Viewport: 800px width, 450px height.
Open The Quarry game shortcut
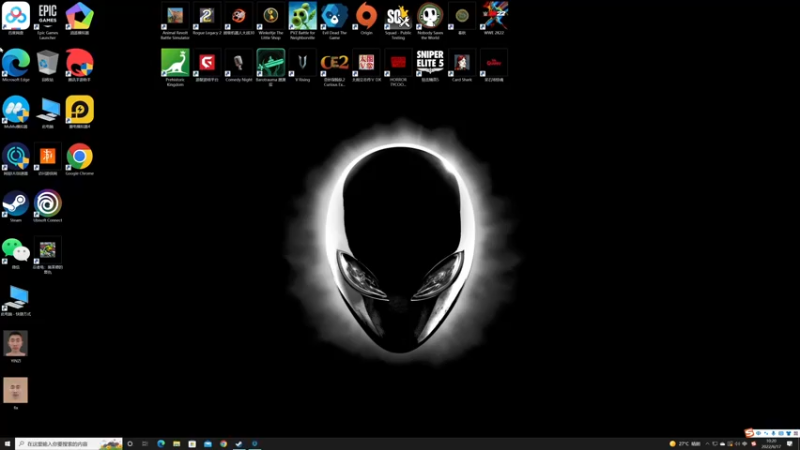(x=494, y=65)
